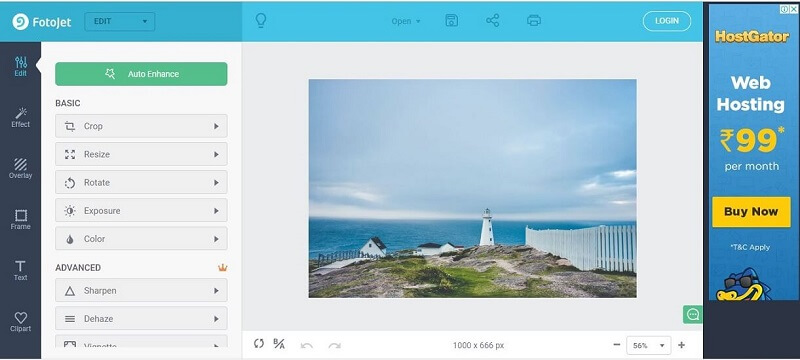Click the Crop tool icon

point(70,126)
